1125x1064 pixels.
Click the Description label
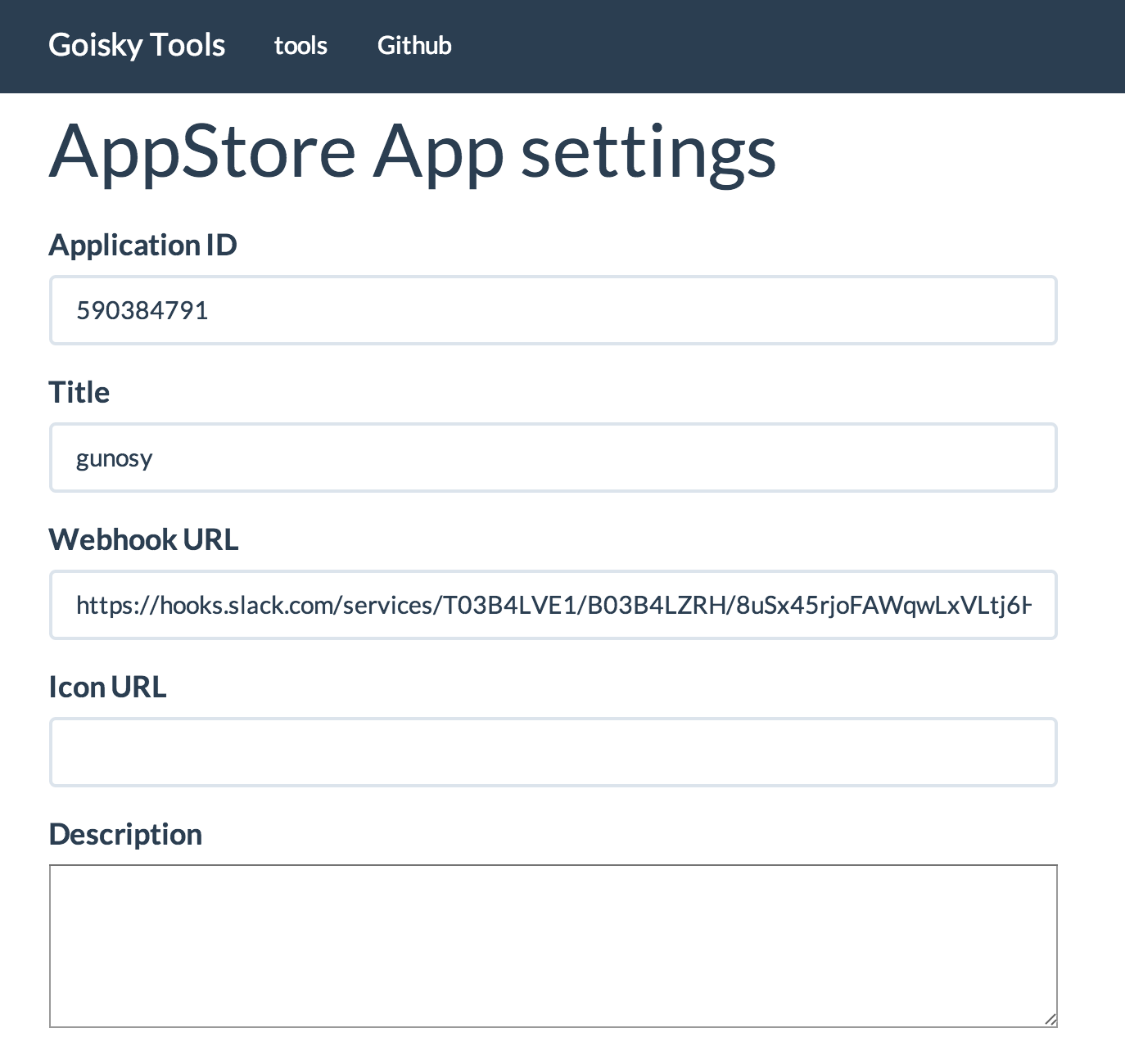[126, 835]
